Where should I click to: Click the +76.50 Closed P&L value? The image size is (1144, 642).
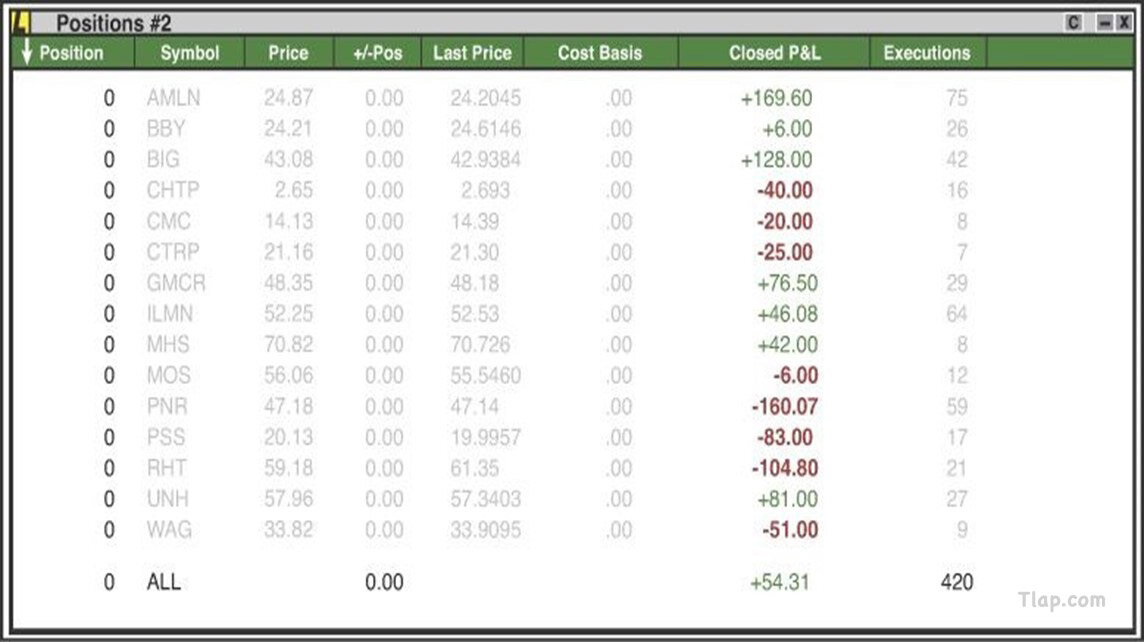tap(787, 282)
